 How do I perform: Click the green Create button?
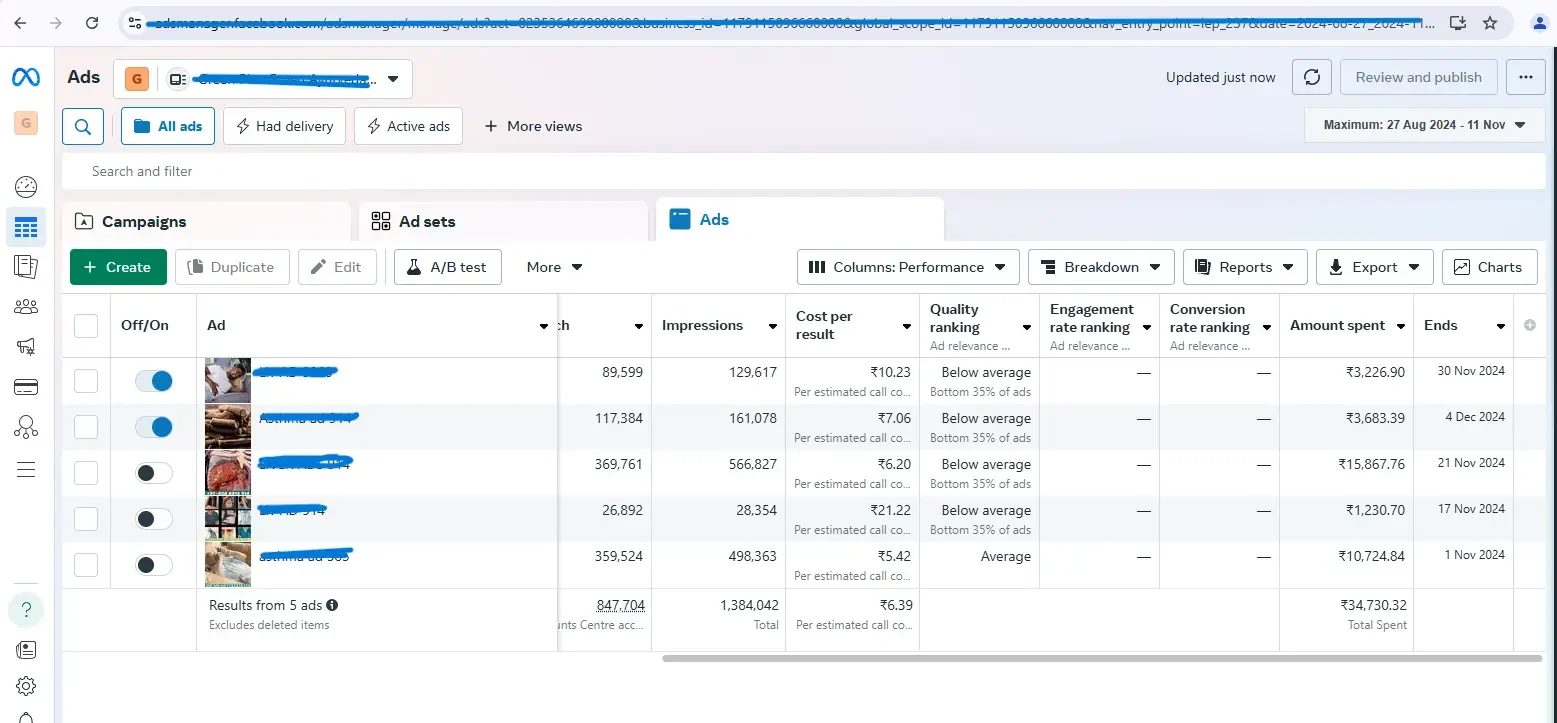(118, 267)
